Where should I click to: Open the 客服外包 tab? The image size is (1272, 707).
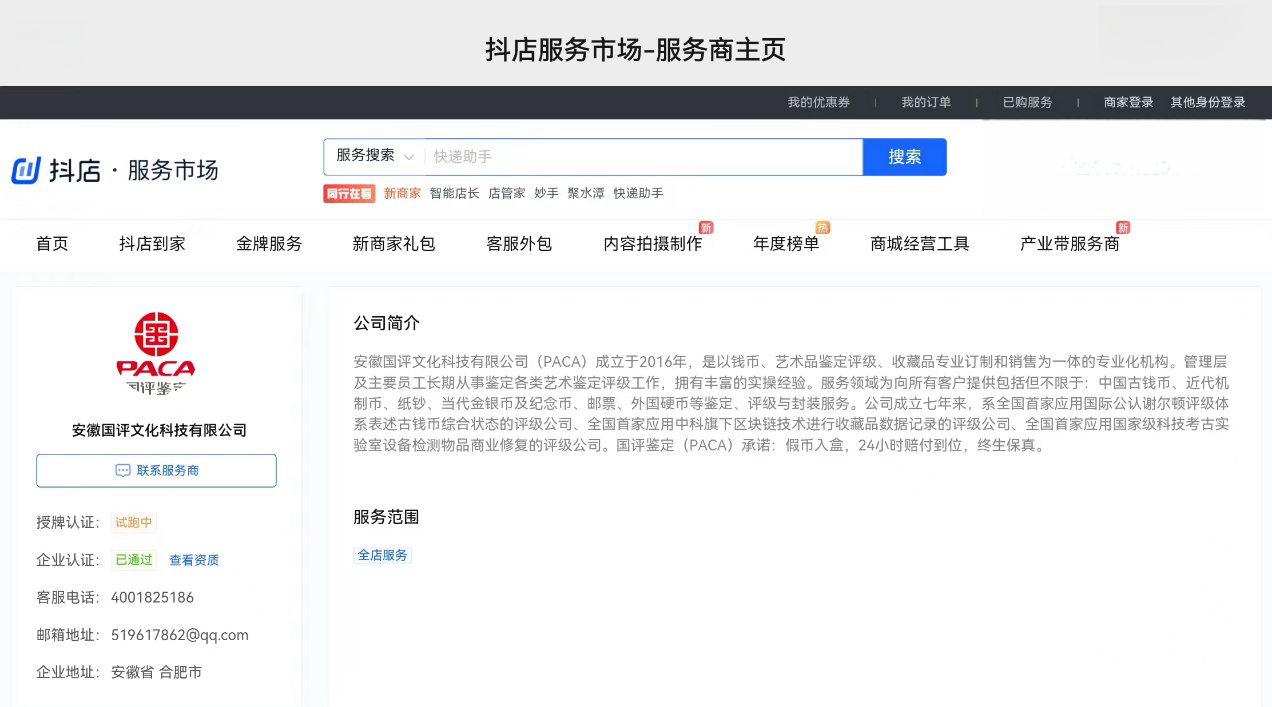pyautogui.click(x=519, y=244)
